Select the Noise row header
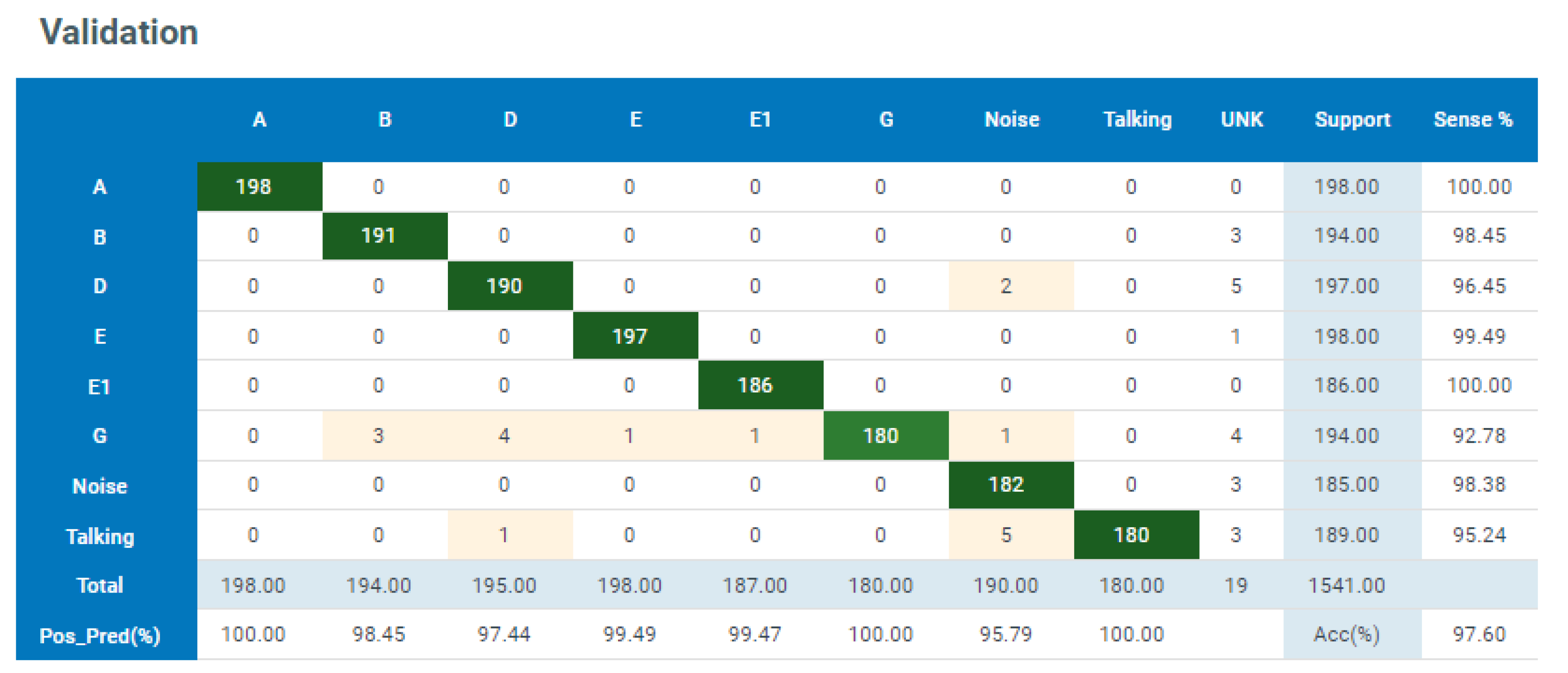This screenshot has height=673, width=1568. pos(100,486)
